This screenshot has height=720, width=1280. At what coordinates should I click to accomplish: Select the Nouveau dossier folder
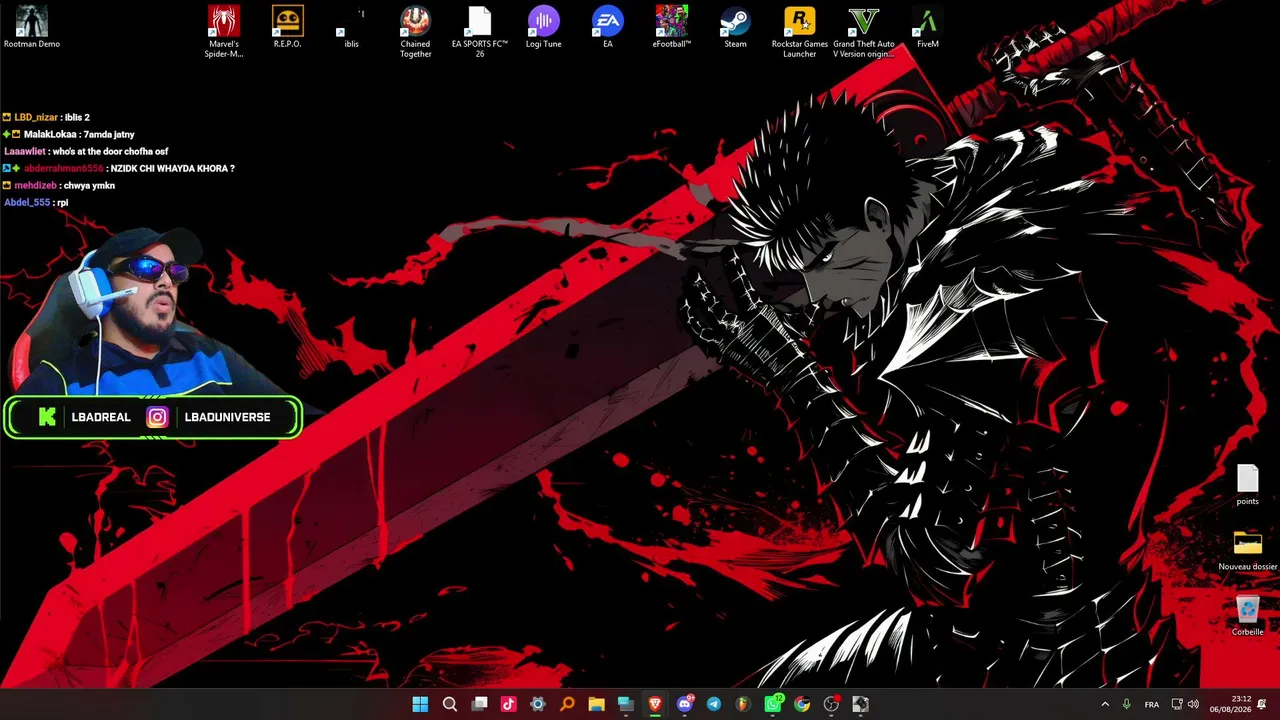[x=1247, y=550]
